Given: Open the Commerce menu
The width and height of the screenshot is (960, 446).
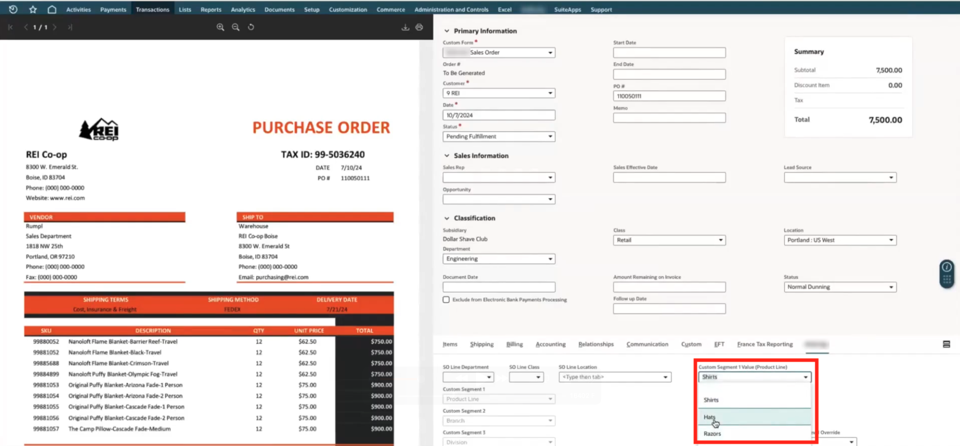Looking at the screenshot, I should (391, 10).
